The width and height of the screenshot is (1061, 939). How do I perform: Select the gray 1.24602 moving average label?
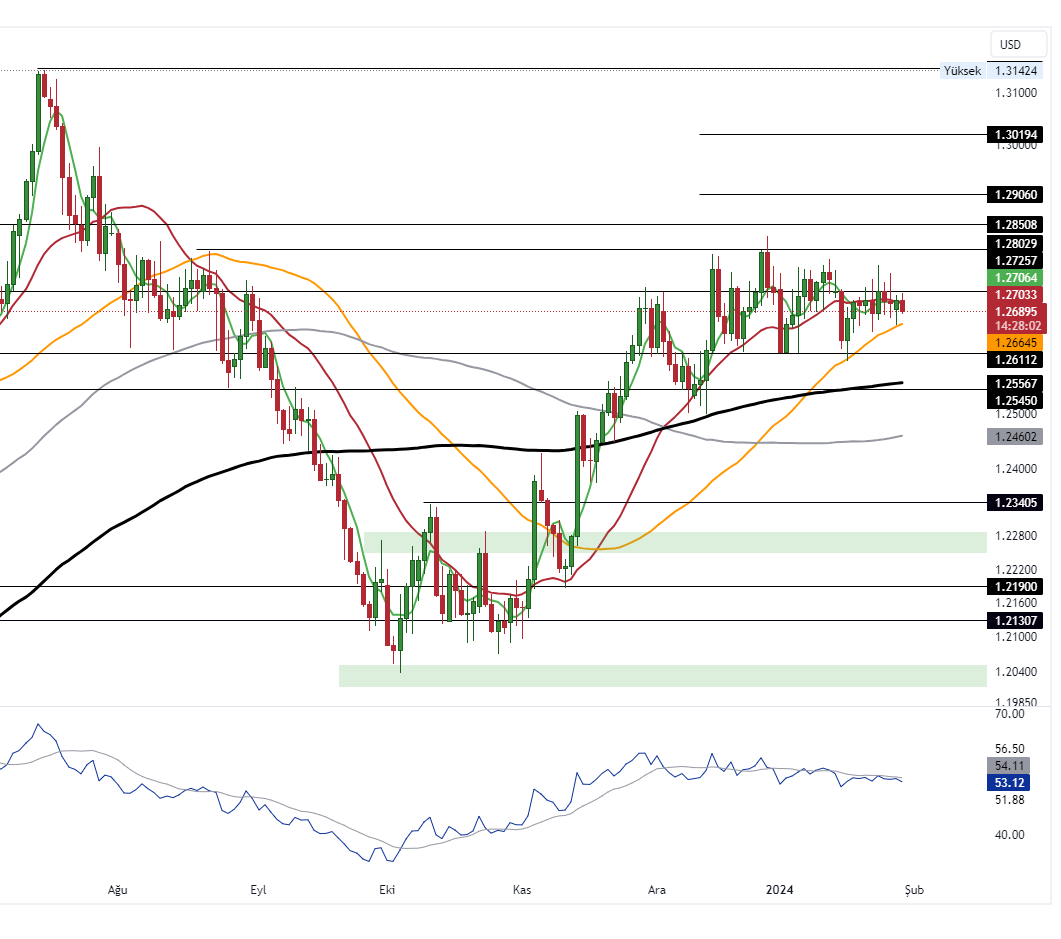click(1013, 435)
